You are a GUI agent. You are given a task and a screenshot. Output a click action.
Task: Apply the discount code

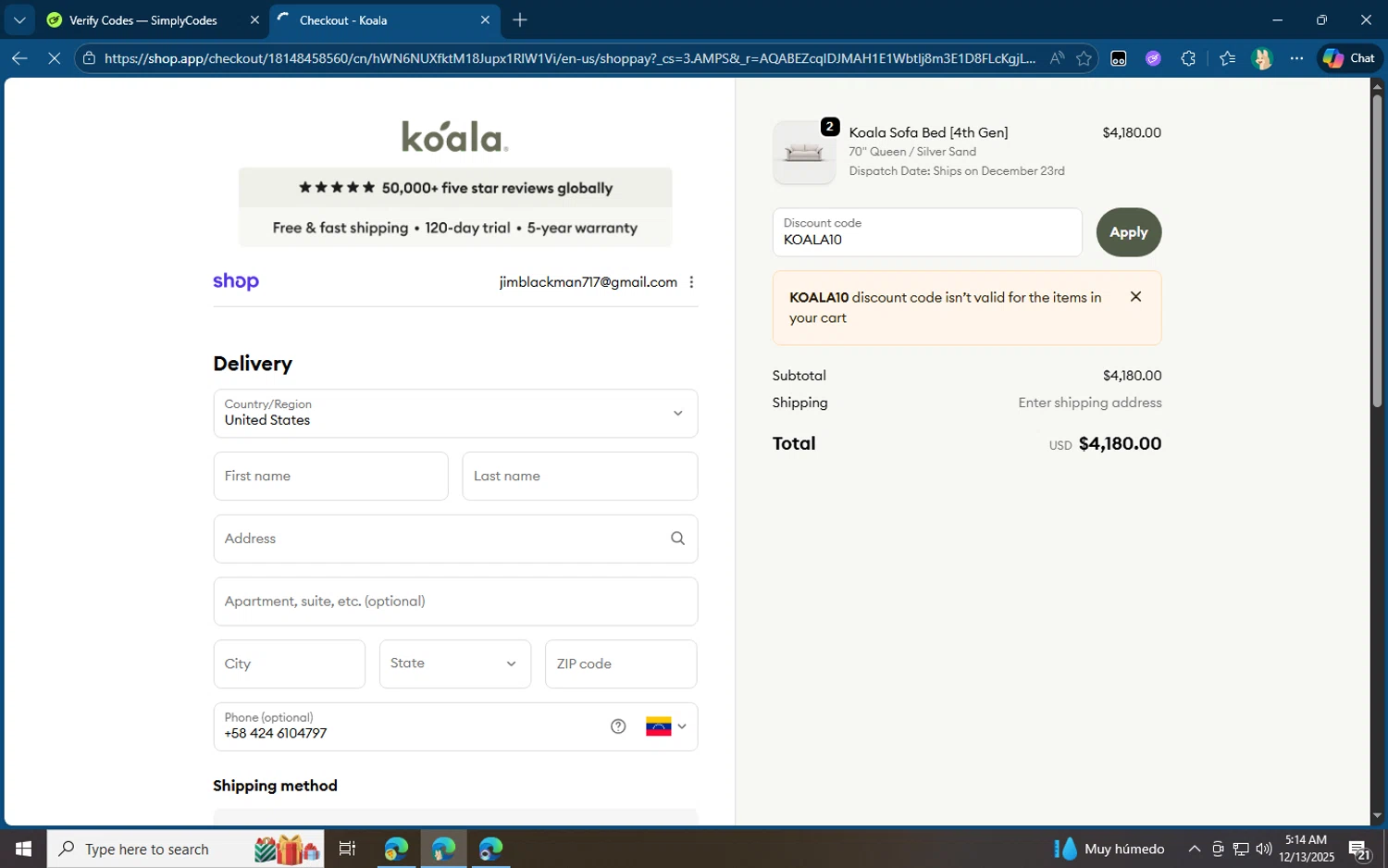[1129, 232]
